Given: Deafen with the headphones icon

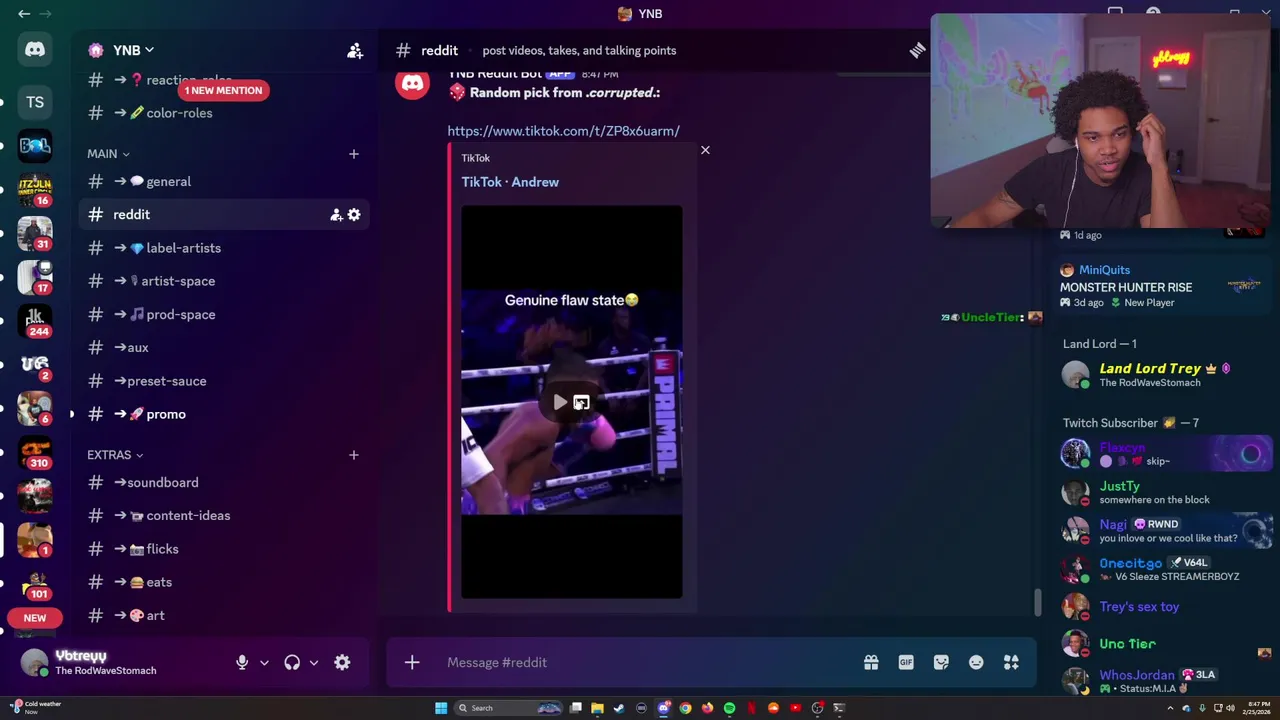Looking at the screenshot, I should 292,662.
